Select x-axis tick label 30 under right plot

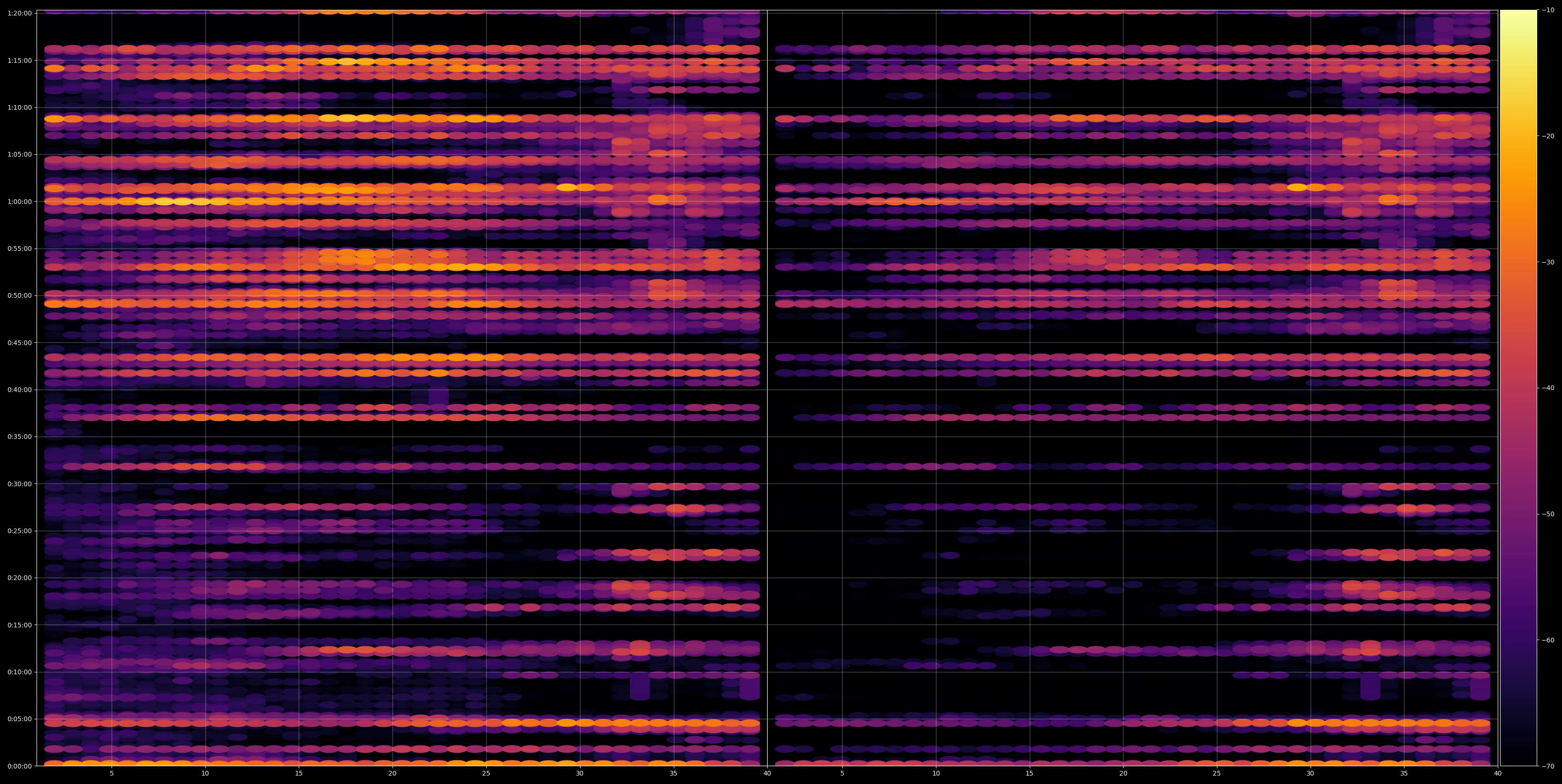pos(1310,774)
